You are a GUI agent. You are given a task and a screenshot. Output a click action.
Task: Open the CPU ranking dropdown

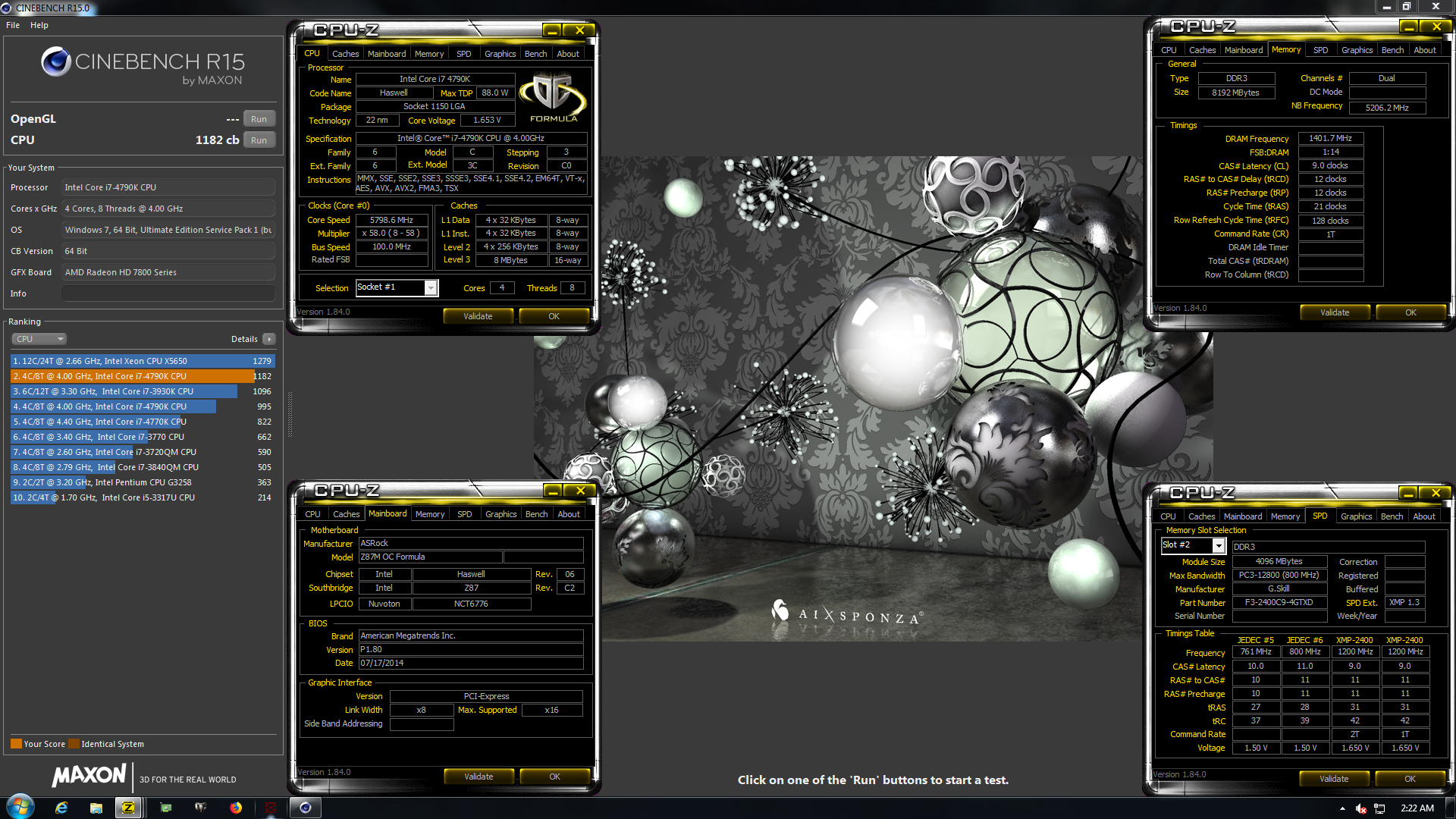(39, 339)
